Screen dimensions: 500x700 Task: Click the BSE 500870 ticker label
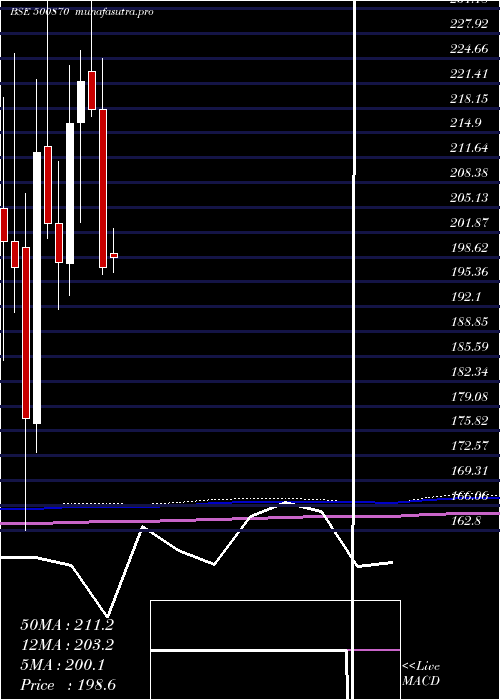pos(39,12)
